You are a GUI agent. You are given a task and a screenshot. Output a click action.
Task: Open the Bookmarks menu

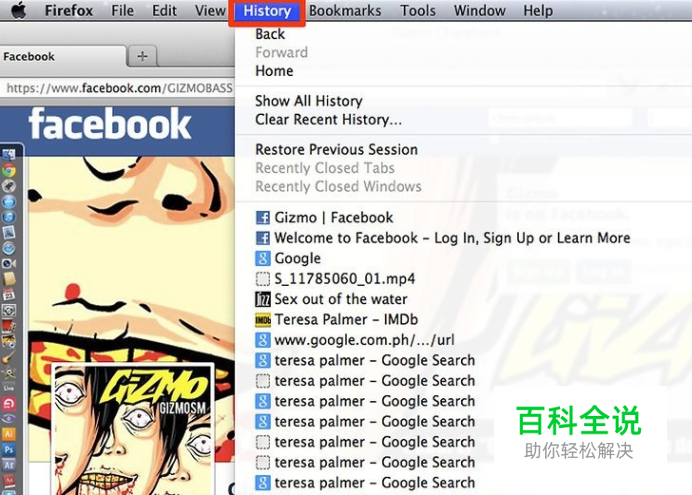click(x=345, y=10)
